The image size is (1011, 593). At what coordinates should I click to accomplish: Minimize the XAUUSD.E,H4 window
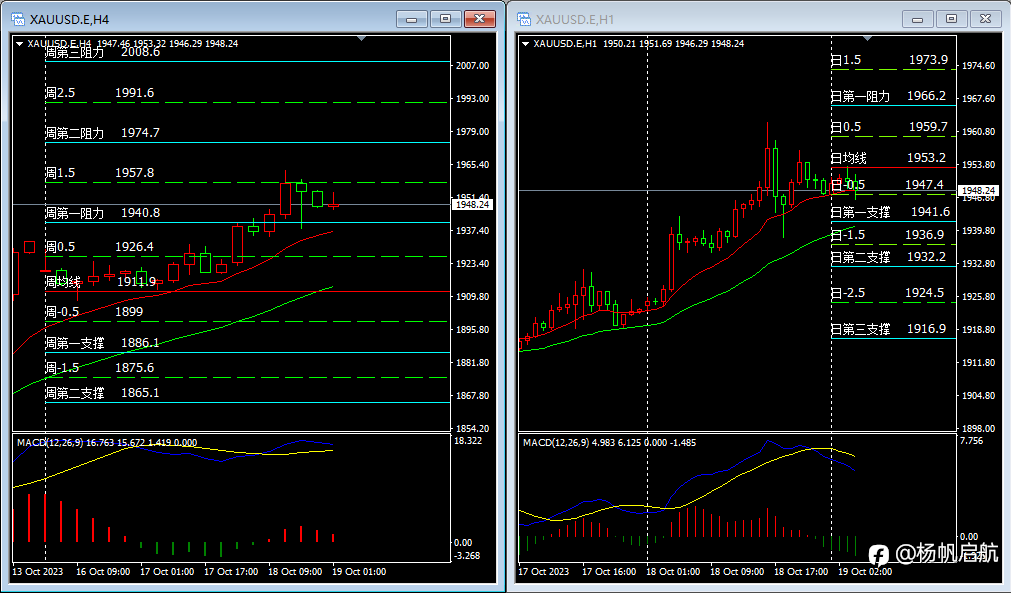coord(412,19)
